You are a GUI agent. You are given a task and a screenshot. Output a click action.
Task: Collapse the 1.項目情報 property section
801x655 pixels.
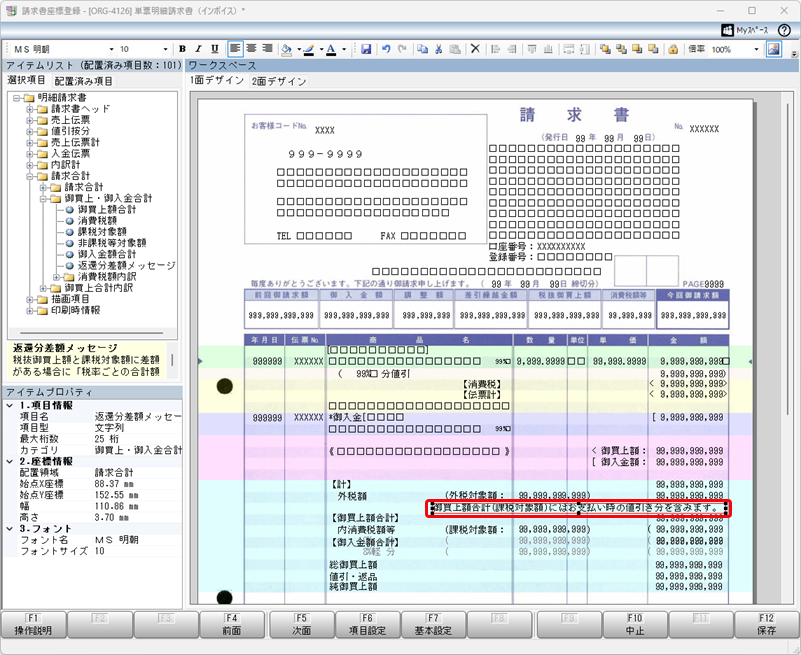pyautogui.click(x=10, y=405)
